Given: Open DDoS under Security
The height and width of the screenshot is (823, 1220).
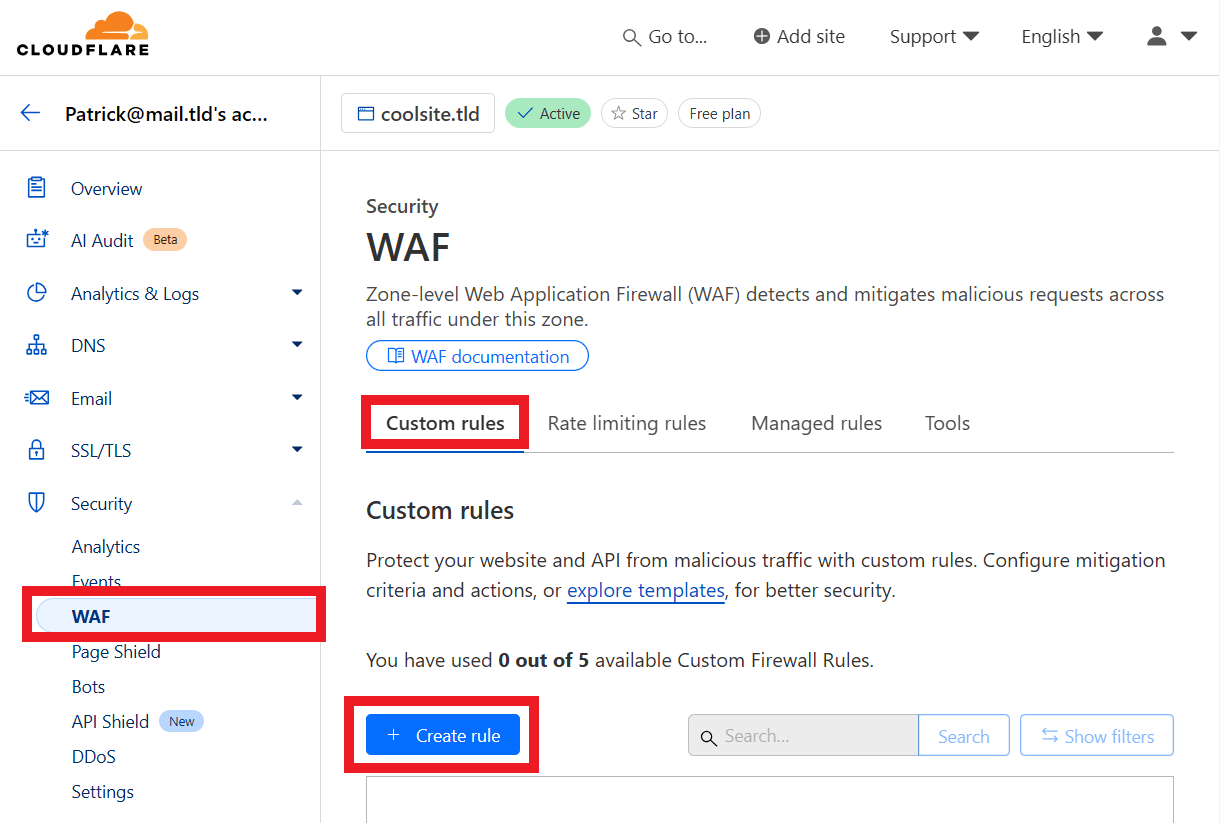Looking at the screenshot, I should [94, 756].
